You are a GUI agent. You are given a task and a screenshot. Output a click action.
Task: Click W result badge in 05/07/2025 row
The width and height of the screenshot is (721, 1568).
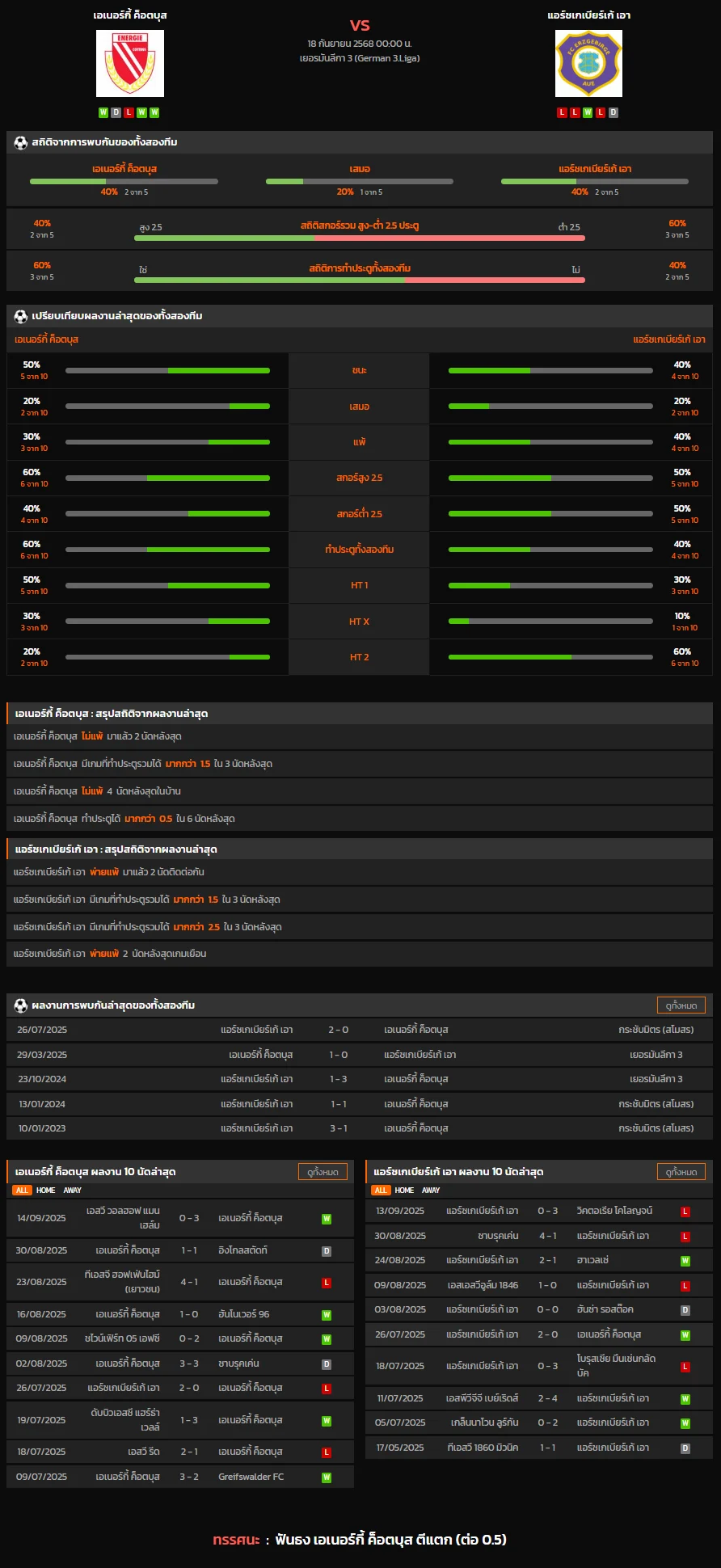[685, 1423]
